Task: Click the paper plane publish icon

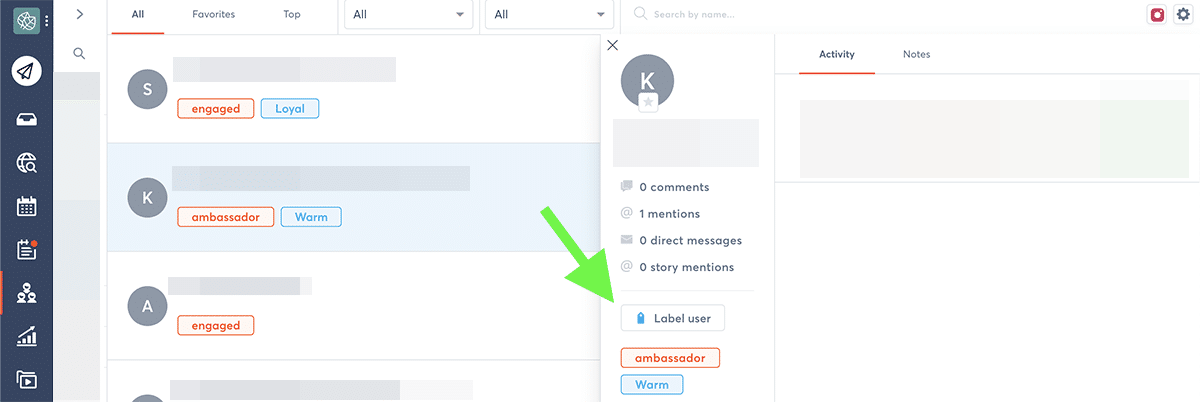Action: point(26,71)
